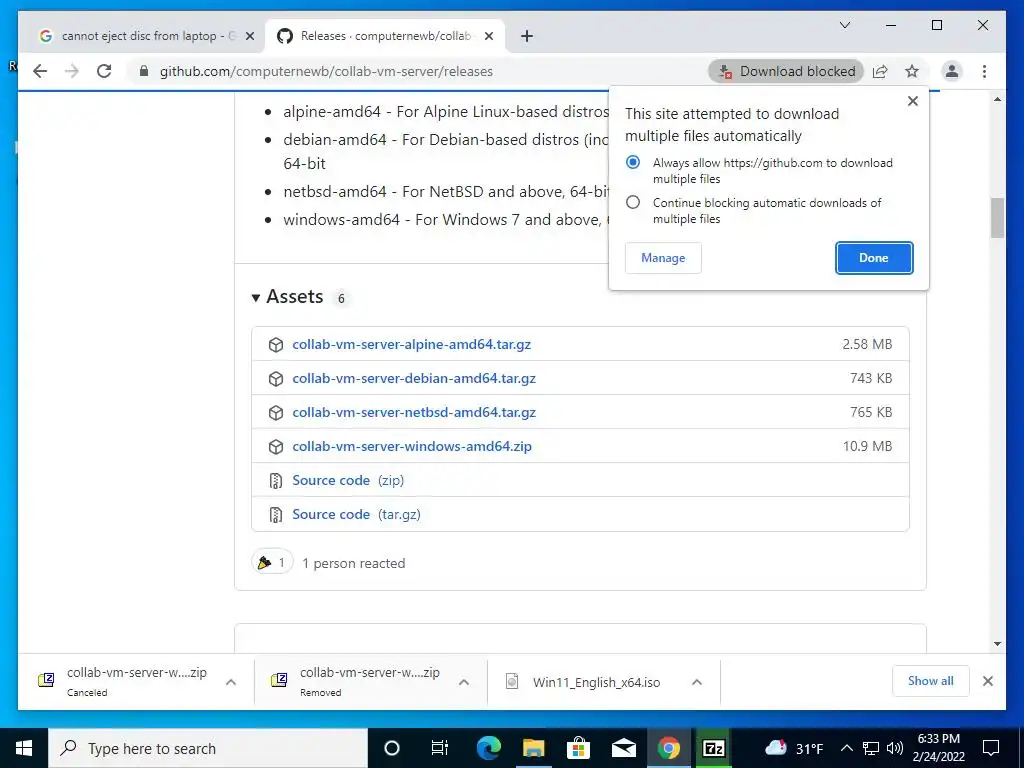Viewport: 1024px width, 768px height.
Task: Switch to 'cannot eject disc from laptop' tab
Action: [146, 36]
